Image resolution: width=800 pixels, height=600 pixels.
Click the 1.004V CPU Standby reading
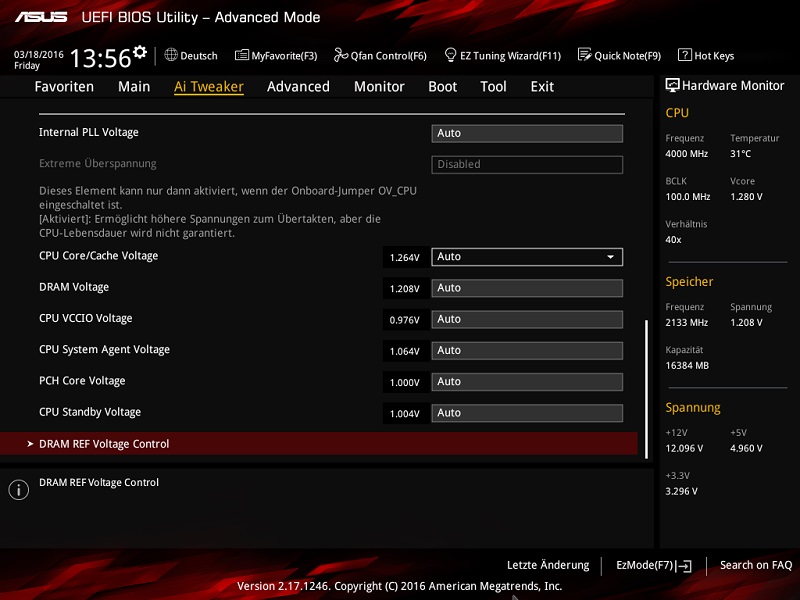tap(405, 414)
